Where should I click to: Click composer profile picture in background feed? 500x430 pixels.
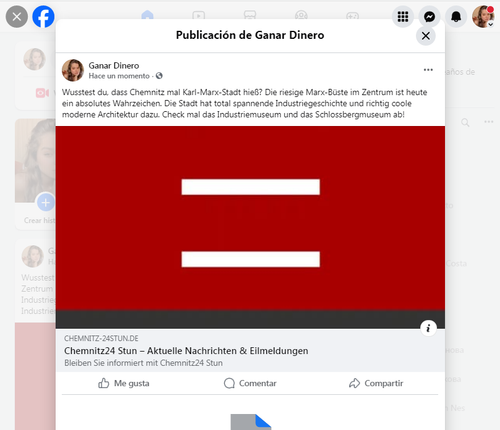point(35,59)
